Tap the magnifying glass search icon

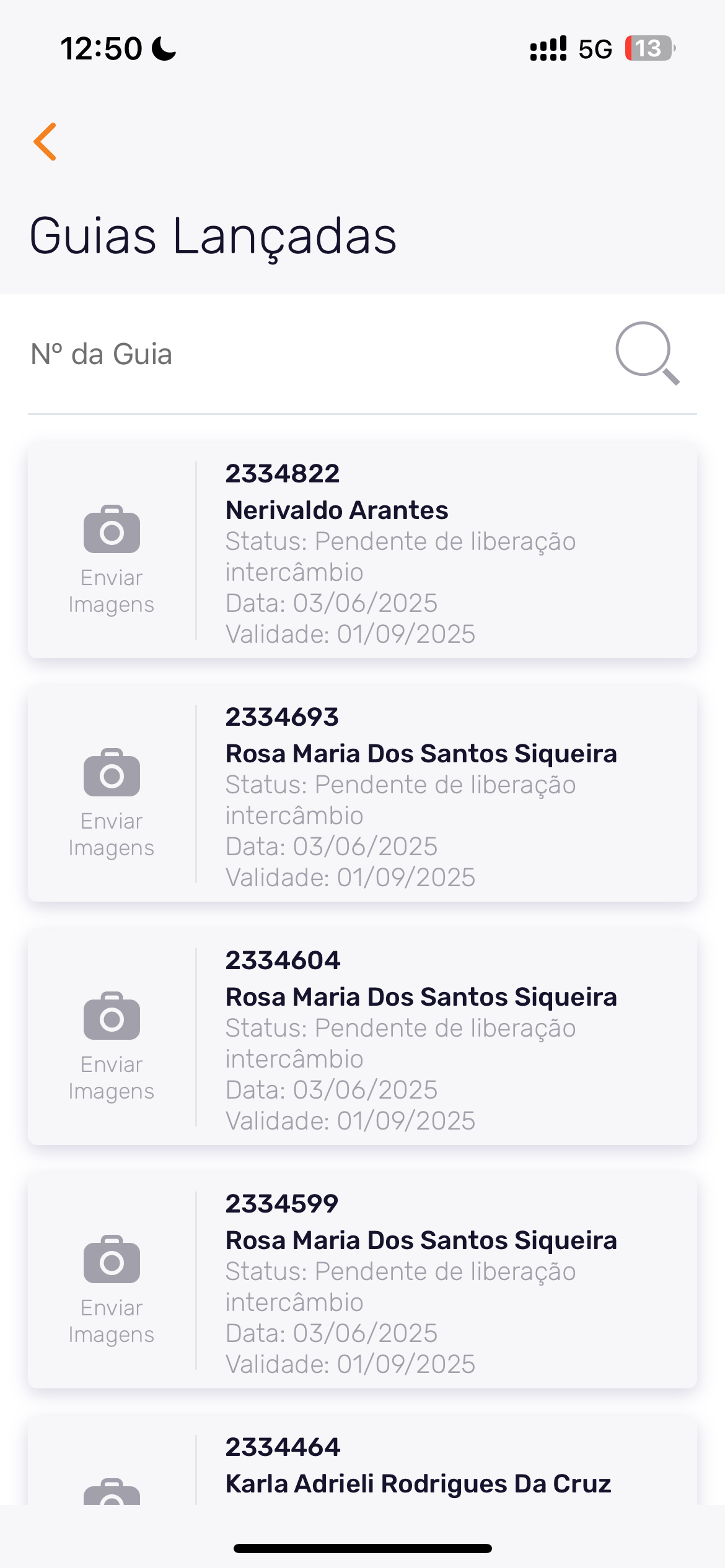647,353
